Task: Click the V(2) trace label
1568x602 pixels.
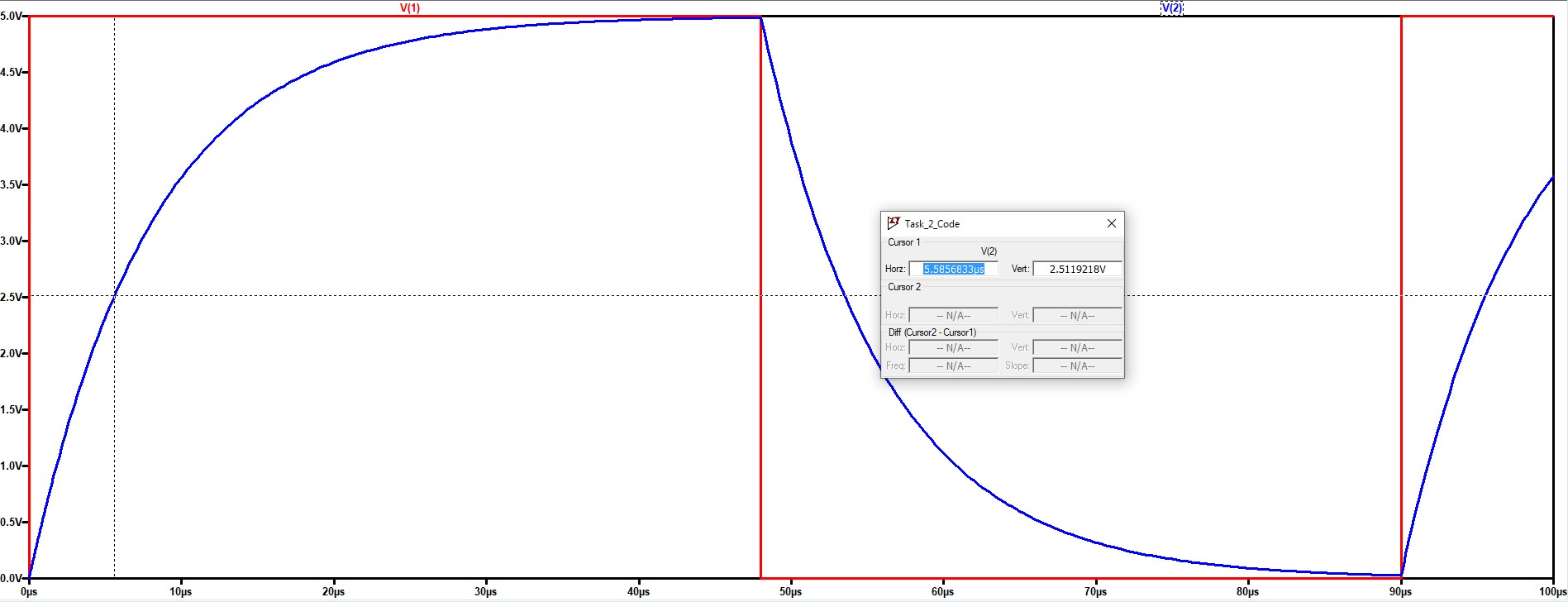Action: 1171,7
